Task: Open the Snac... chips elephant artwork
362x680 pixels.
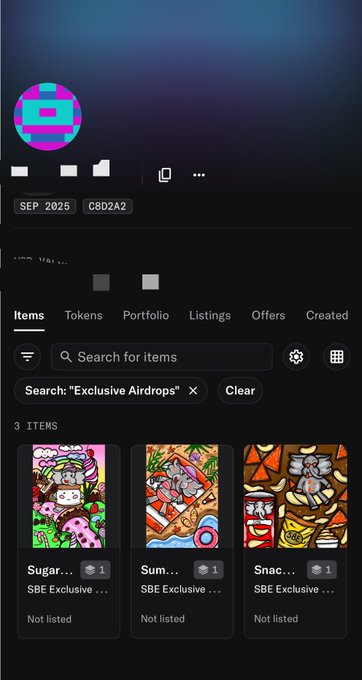Action: point(295,496)
